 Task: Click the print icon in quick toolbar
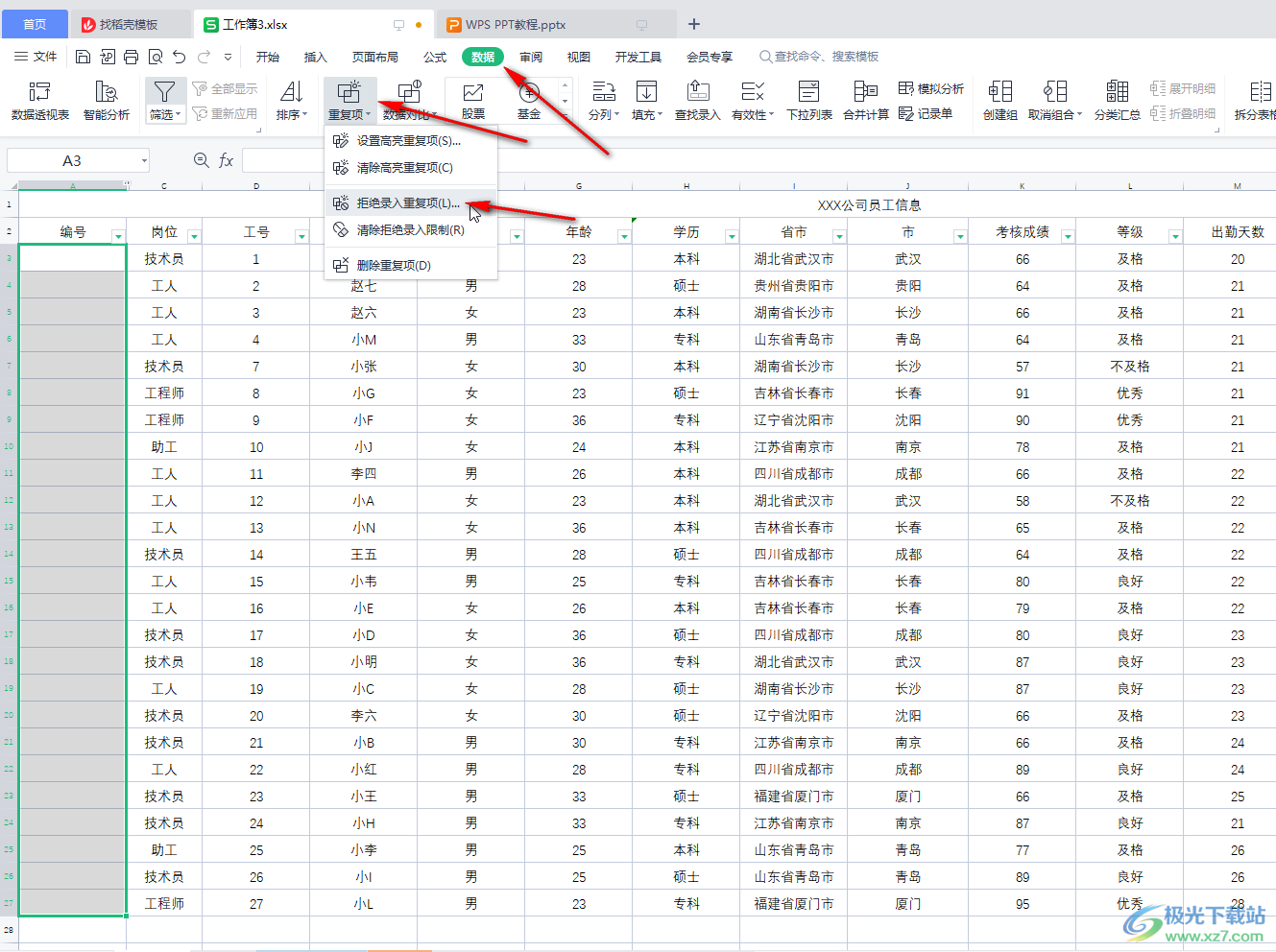[131, 57]
